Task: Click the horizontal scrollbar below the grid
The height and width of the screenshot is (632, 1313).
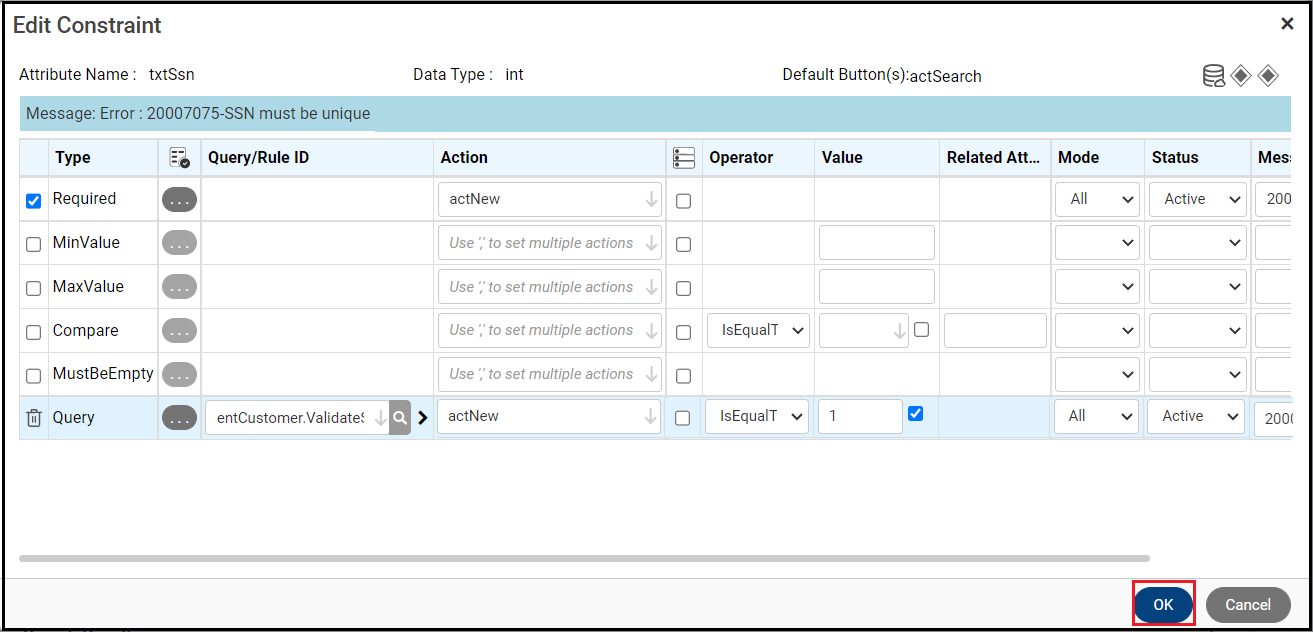Action: 584,558
